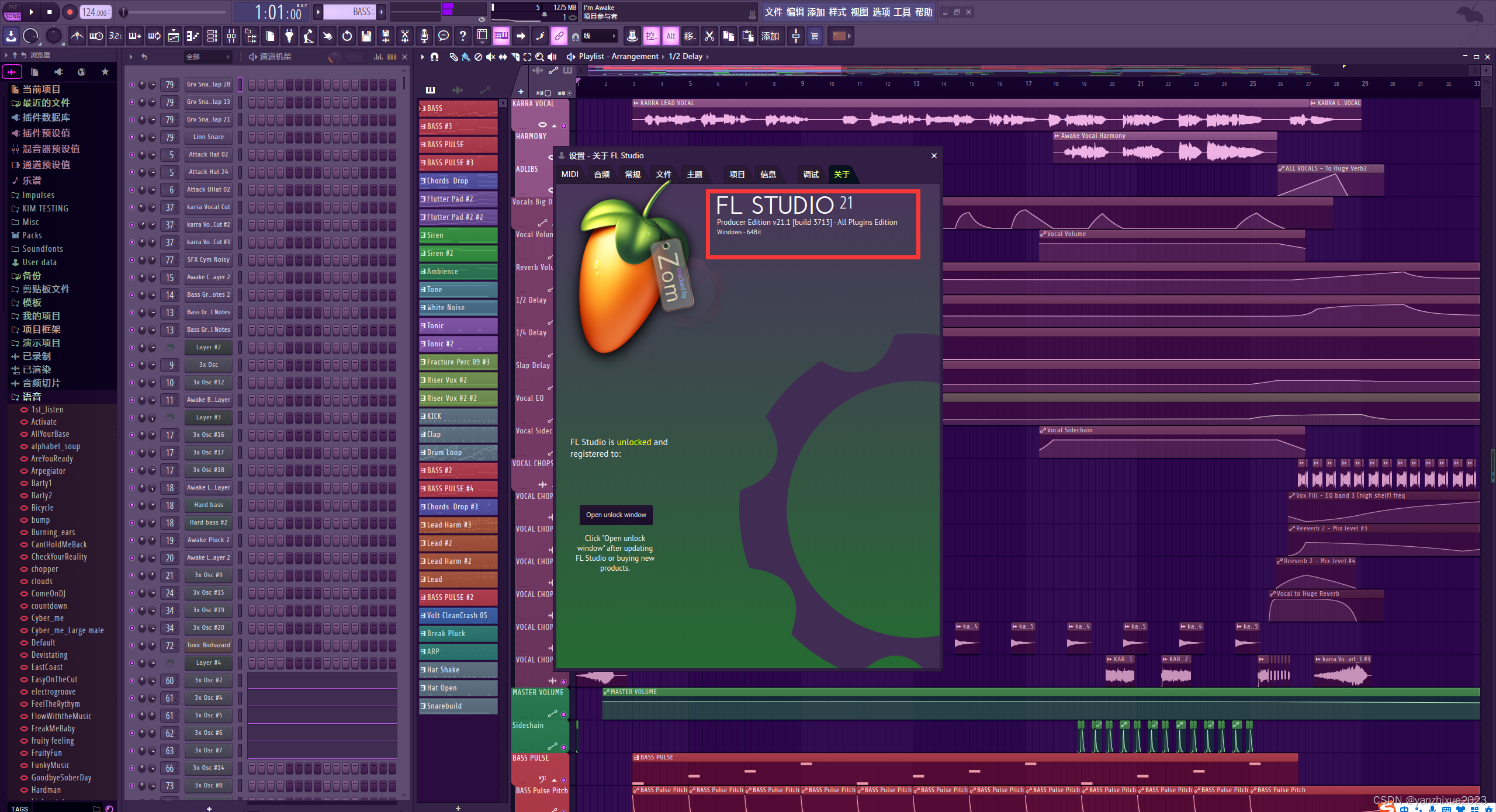Expand the Packs folder in browser
This screenshot has width=1496, height=812.
coord(32,235)
